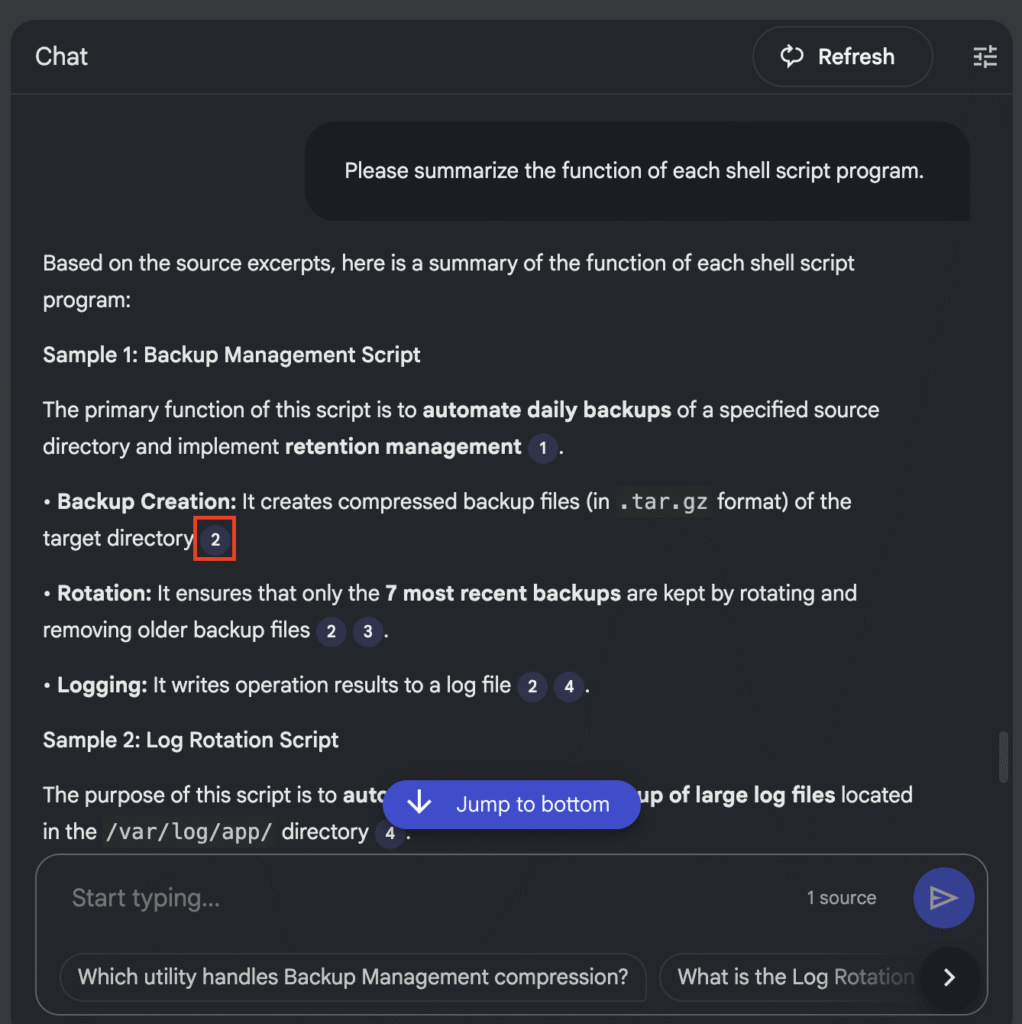Click citation 4 after /var/log/app/ directory

390,833
